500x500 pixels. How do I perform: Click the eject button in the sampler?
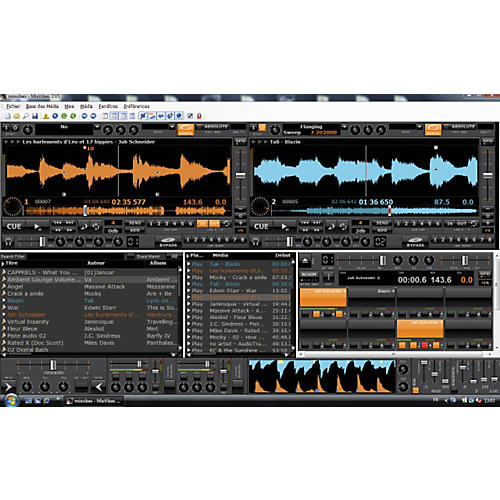(305, 261)
